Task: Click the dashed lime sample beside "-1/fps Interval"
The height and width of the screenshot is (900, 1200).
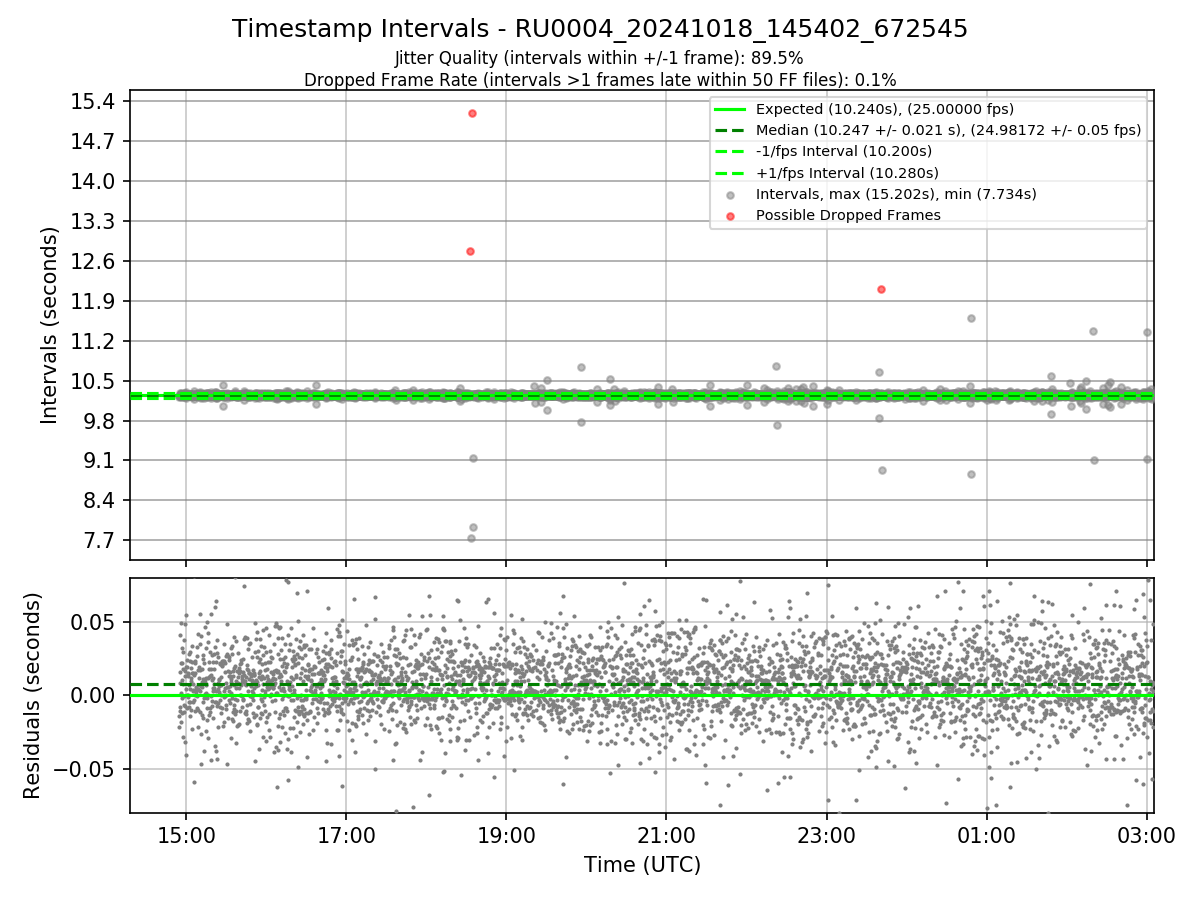Action: (731, 151)
